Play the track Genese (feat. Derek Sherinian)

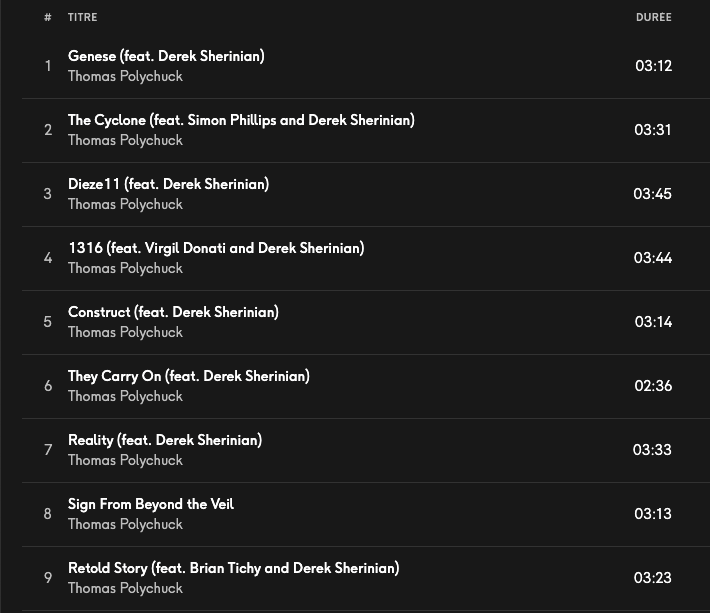[166, 56]
